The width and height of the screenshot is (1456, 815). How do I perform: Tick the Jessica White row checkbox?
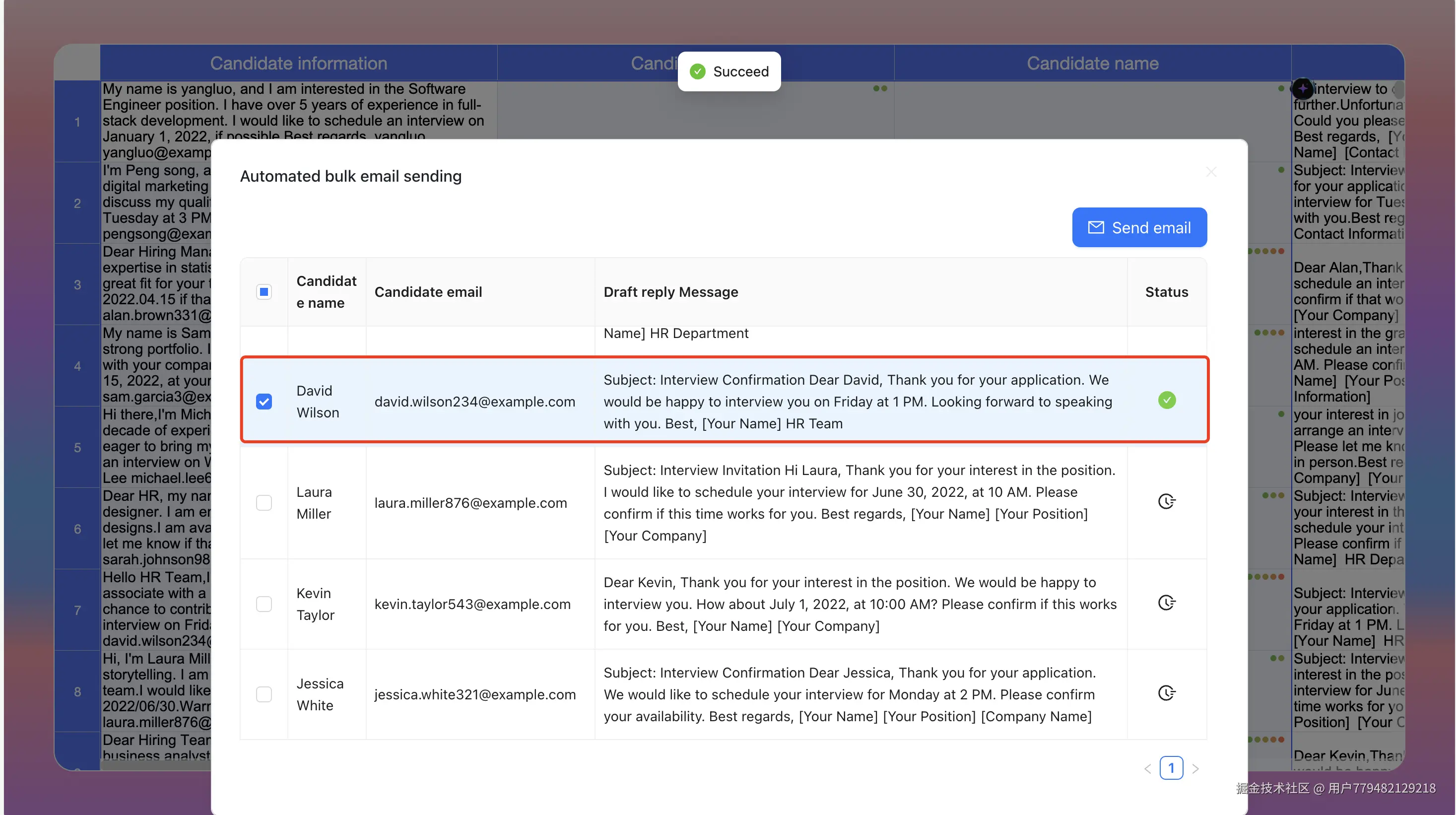pos(264,694)
